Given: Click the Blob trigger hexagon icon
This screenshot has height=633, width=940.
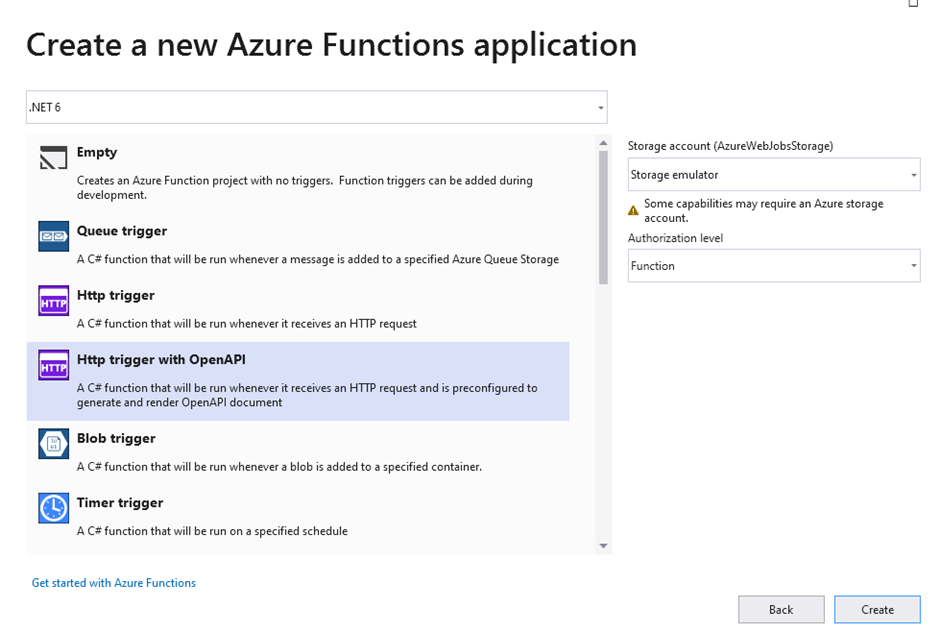Looking at the screenshot, I should (x=53, y=444).
